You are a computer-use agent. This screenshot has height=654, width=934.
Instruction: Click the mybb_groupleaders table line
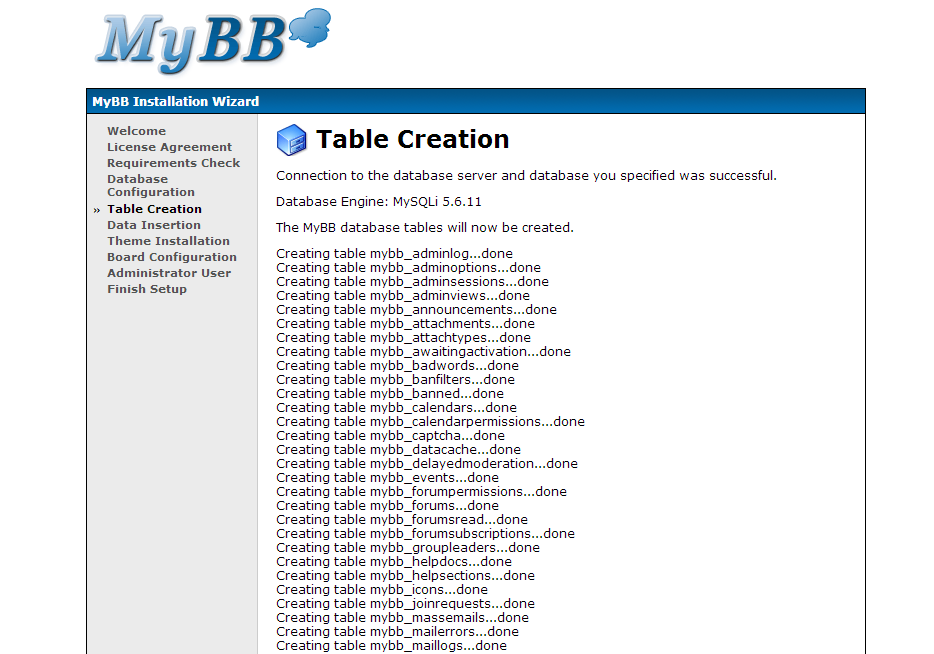point(408,548)
